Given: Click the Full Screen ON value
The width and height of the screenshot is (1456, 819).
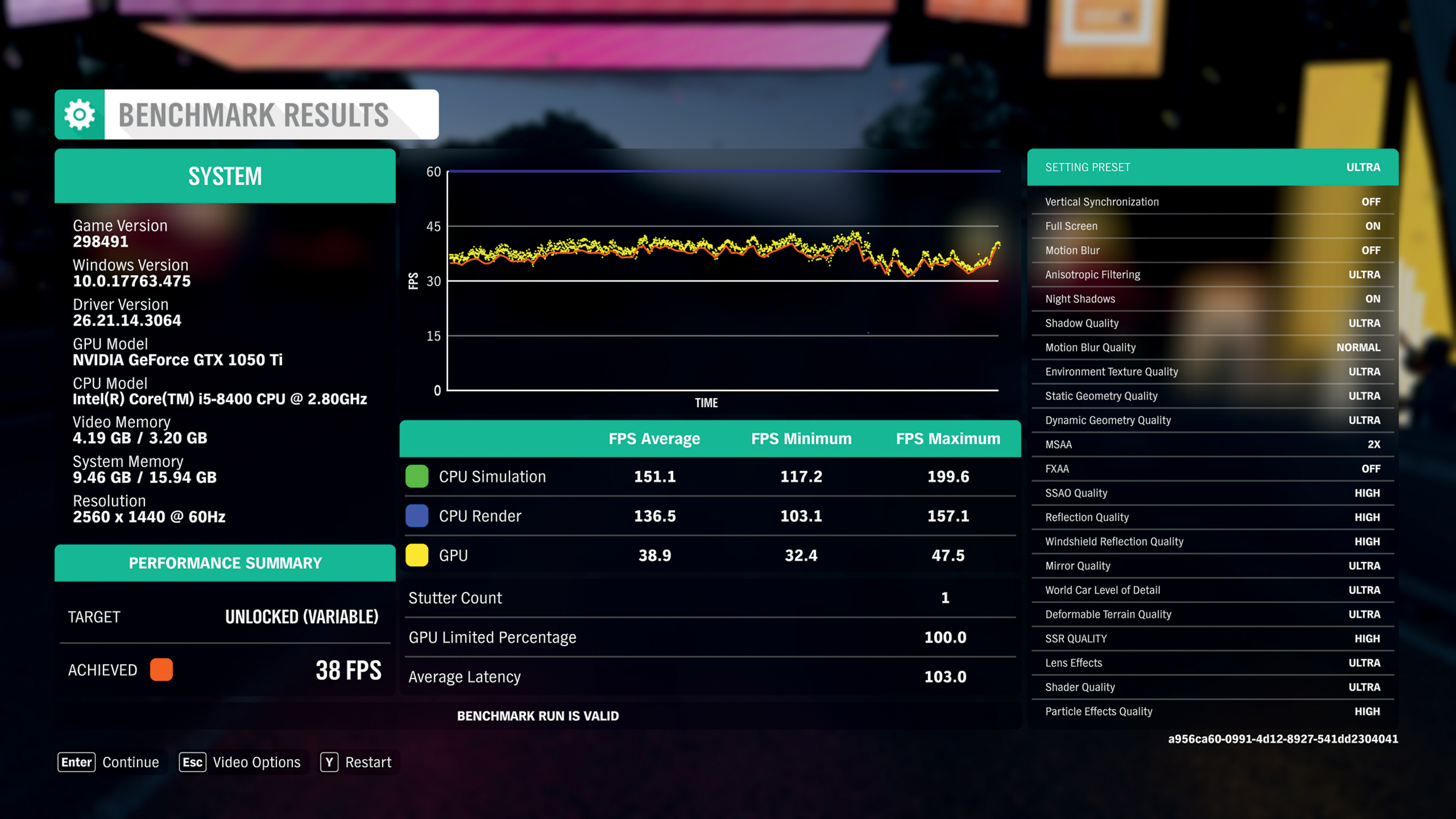Looking at the screenshot, I should [x=1372, y=226].
